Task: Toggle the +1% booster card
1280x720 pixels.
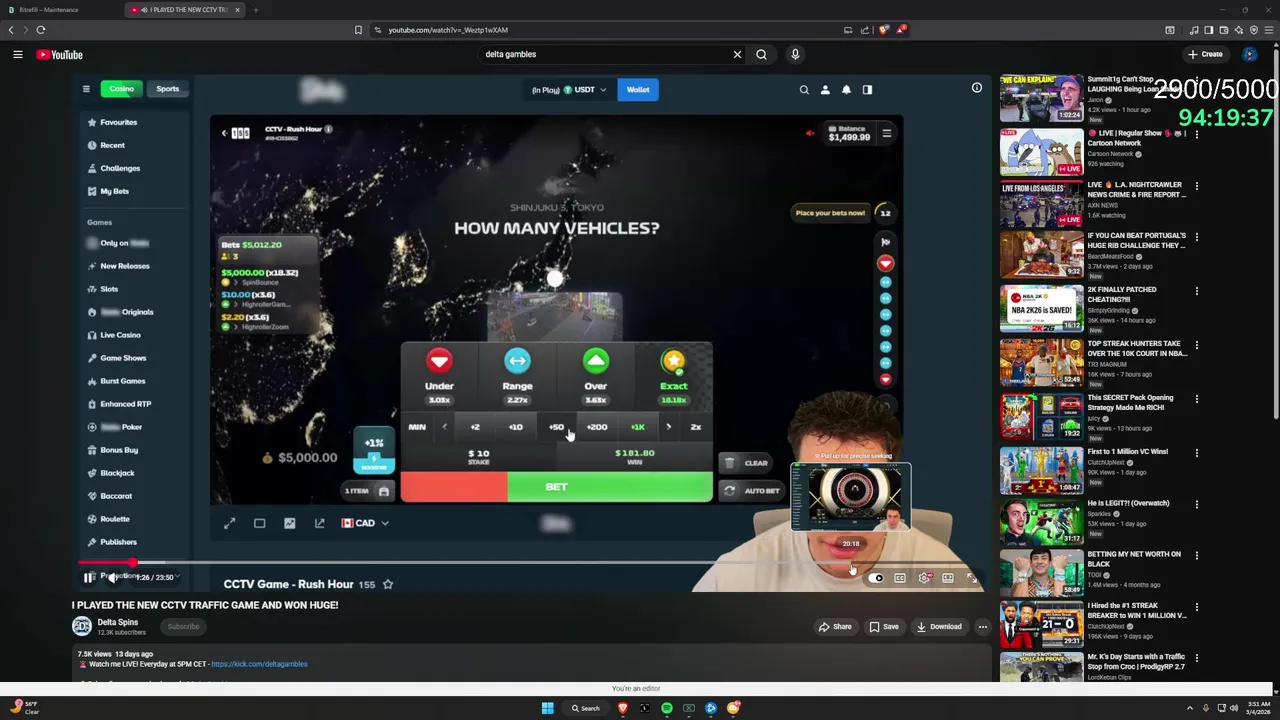Action: 373,450
